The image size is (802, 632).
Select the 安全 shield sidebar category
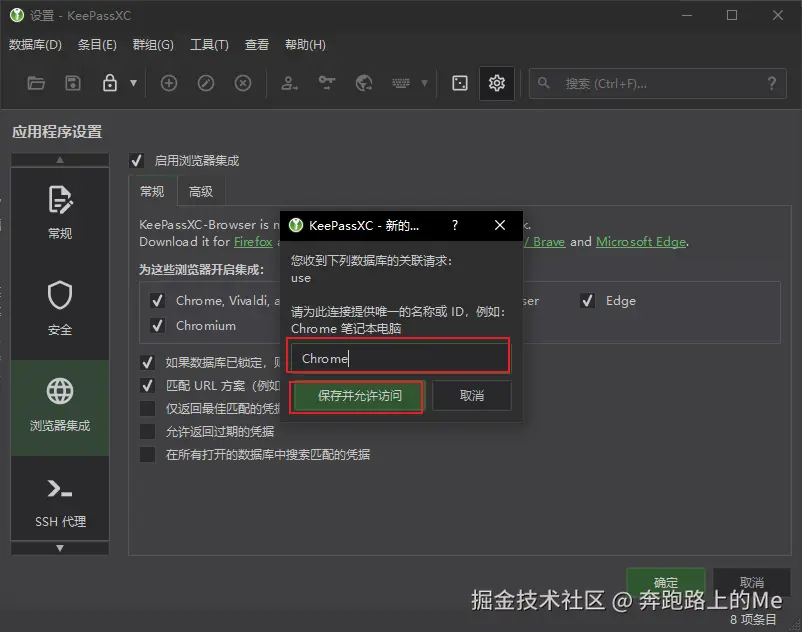pyautogui.click(x=60, y=308)
